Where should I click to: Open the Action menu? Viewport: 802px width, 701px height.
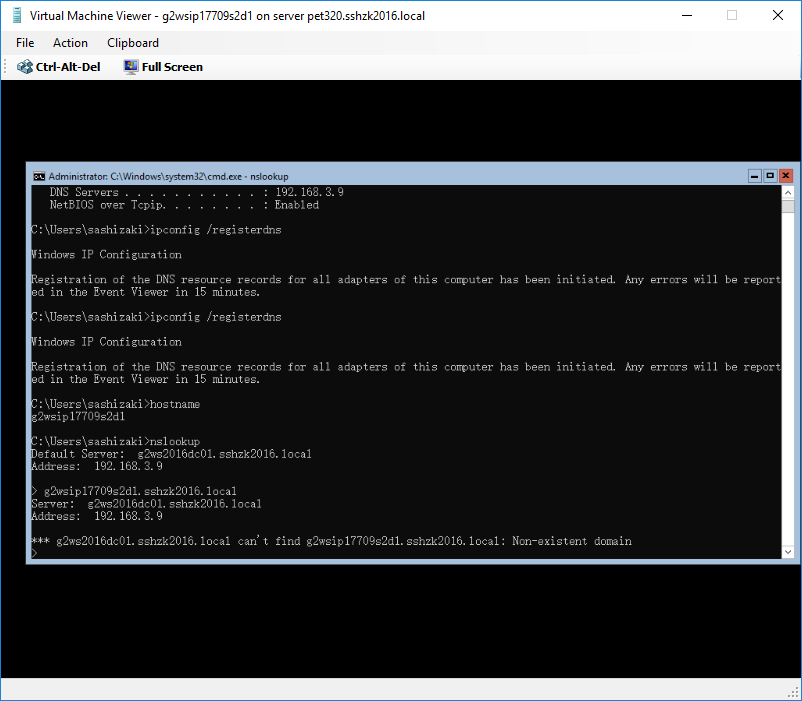click(70, 43)
